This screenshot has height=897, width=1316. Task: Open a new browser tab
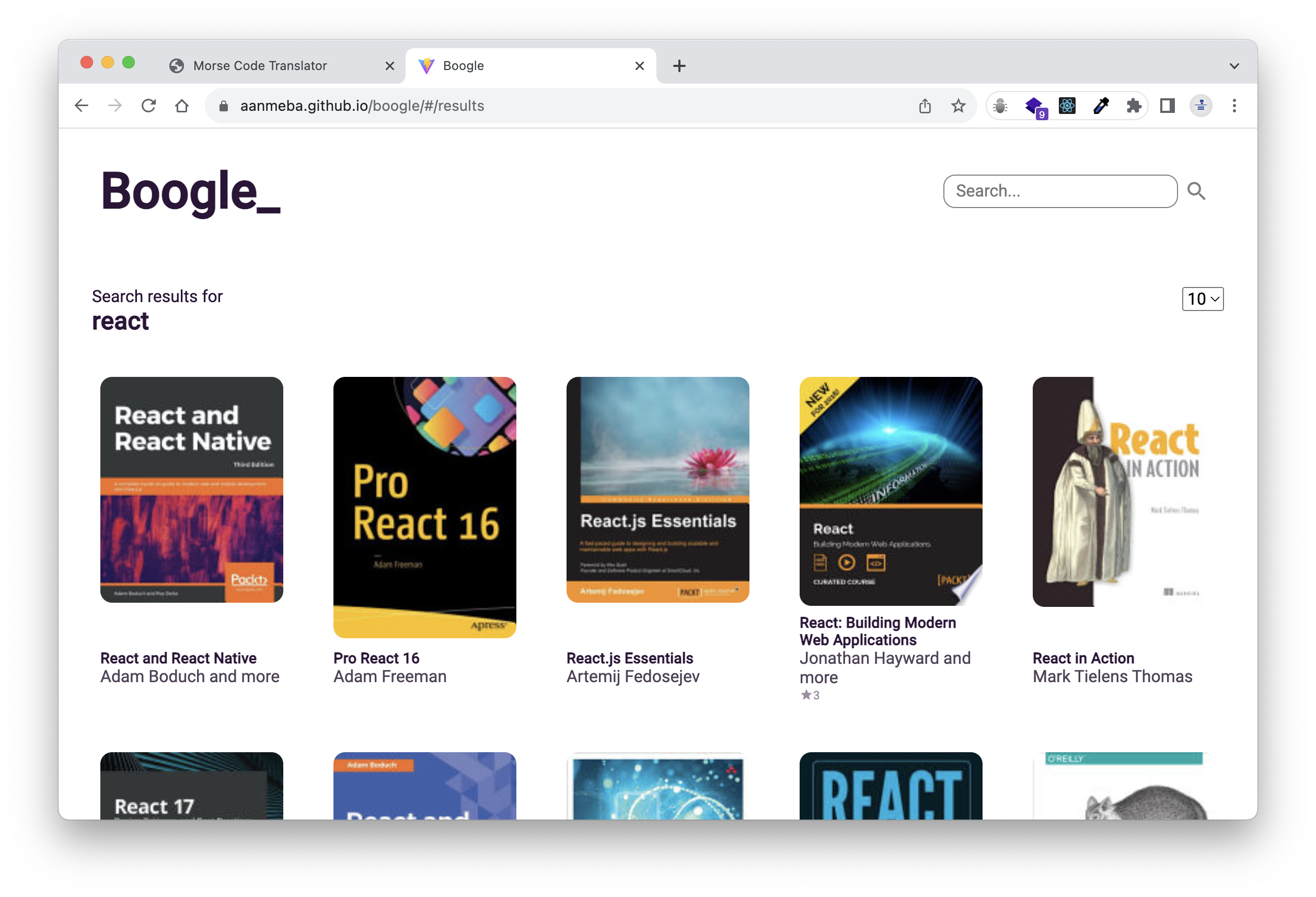pos(679,66)
